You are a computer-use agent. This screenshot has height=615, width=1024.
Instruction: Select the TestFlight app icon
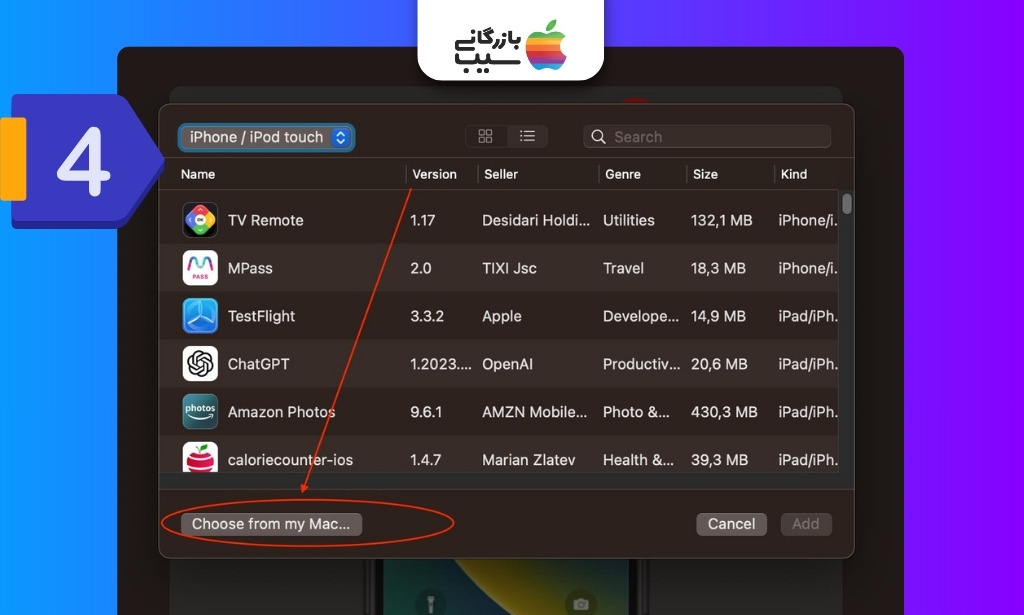(200, 316)
